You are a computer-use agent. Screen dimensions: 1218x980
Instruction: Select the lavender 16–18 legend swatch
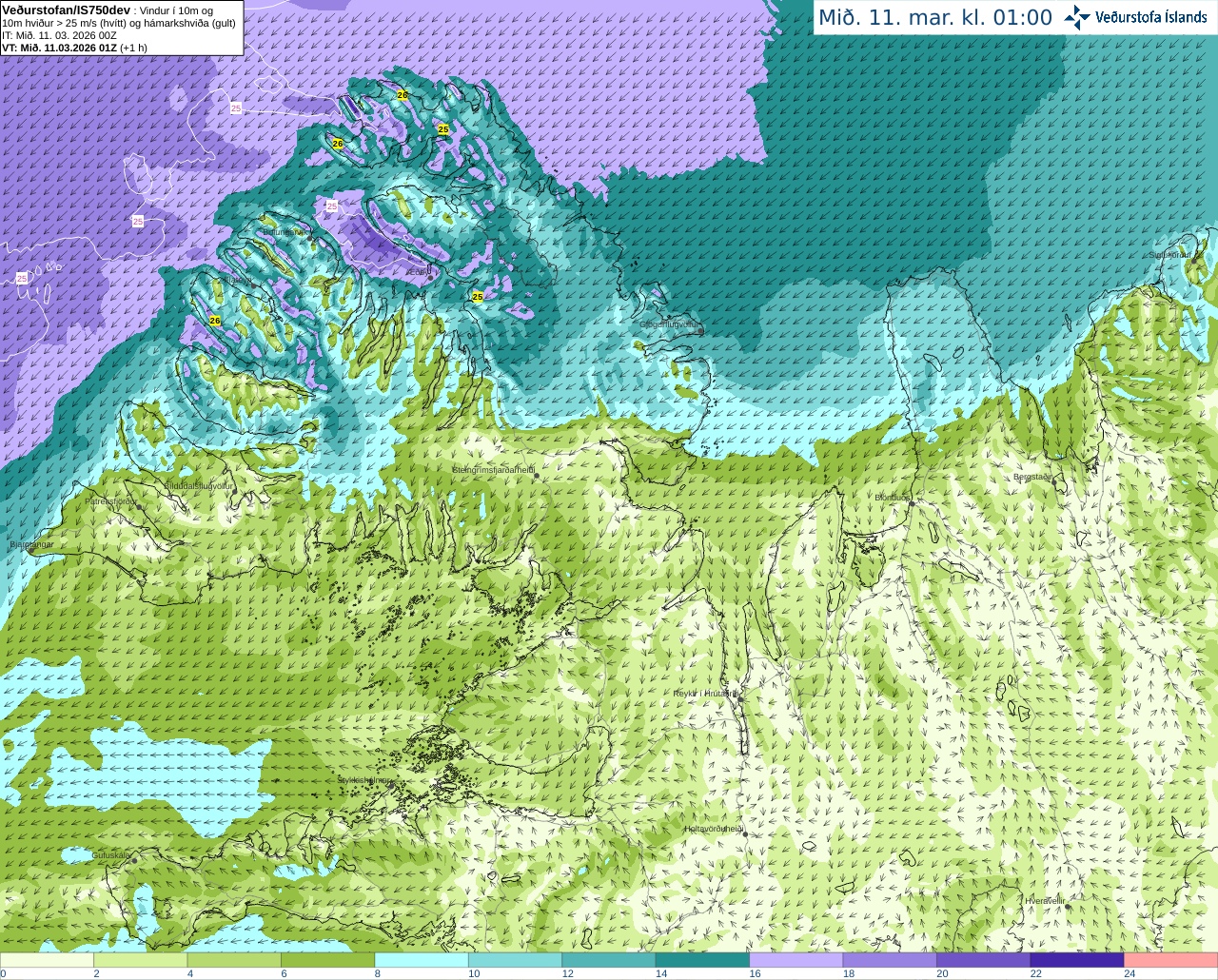[x=796, y=960]
